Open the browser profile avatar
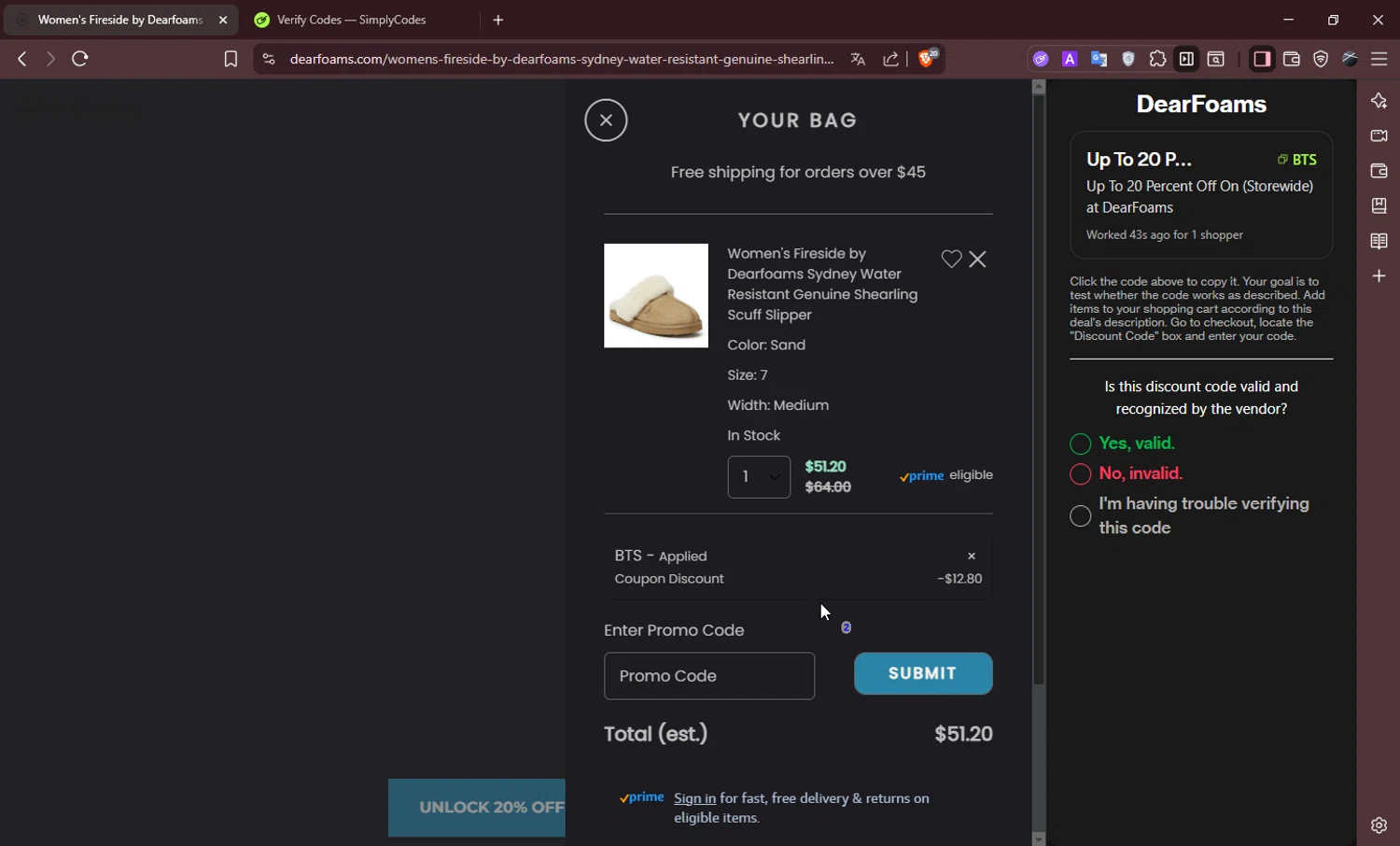The width and height of the screenshot is (1400, 846). tap(1351, 59)
